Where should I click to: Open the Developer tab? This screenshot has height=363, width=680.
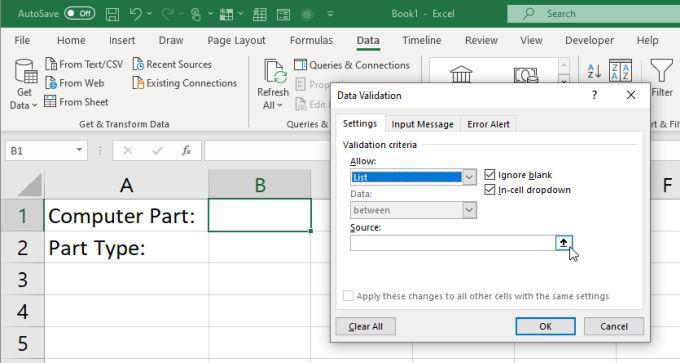click(x=589, y=40)
